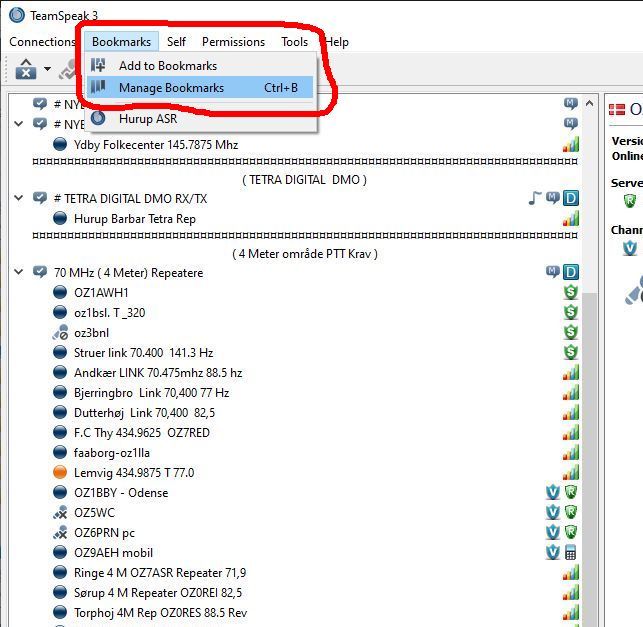
Task: Open the Self menu
Action: pyautogui.click(x=176, y=42)
